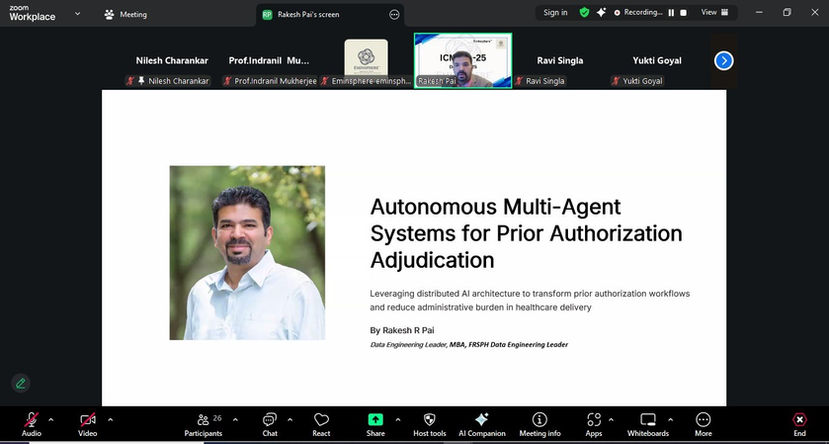Select Yukti Goyal's video tile

click(x=657, y=61)
